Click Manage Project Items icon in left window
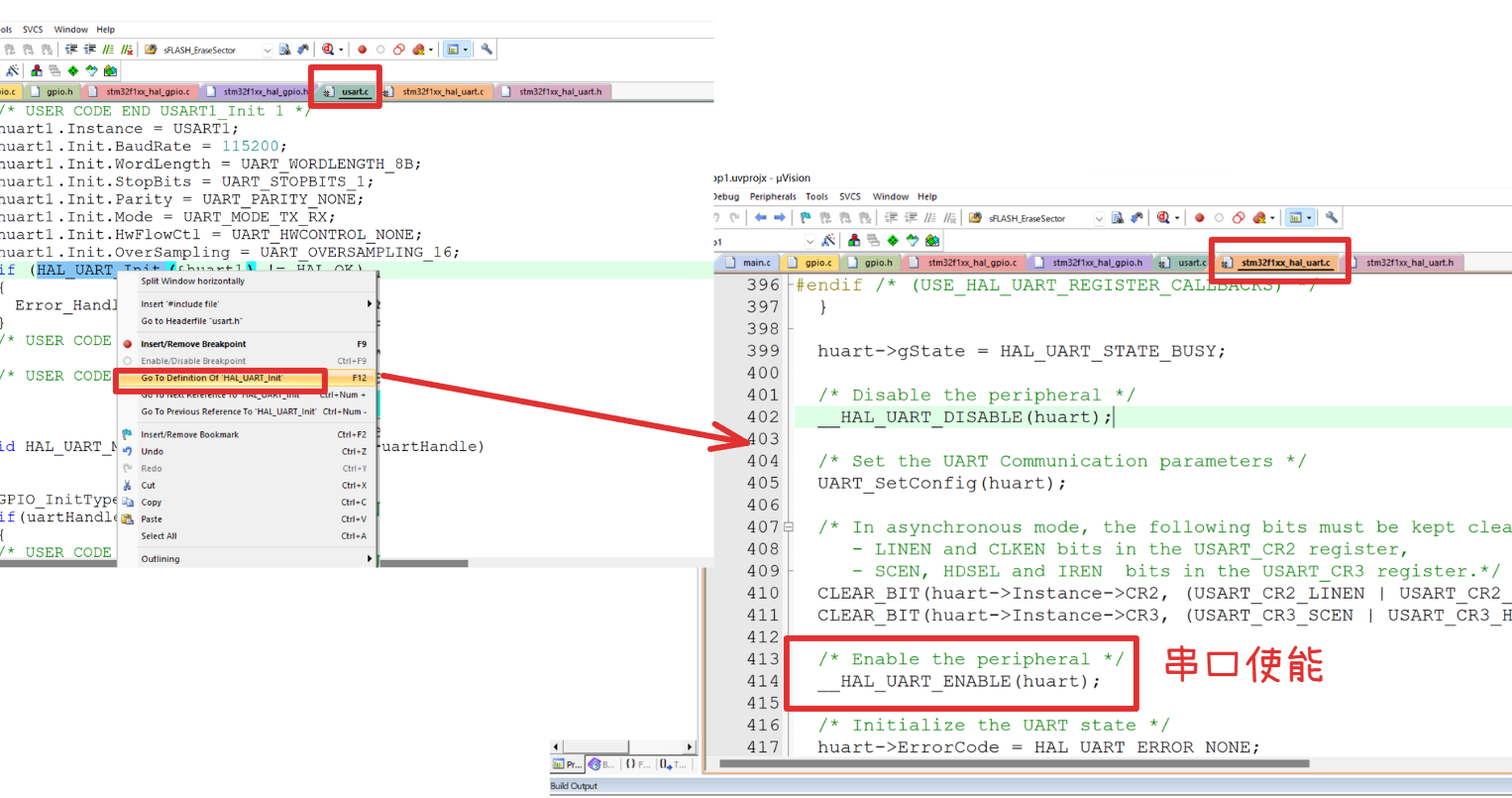 (x=37, y=70)
